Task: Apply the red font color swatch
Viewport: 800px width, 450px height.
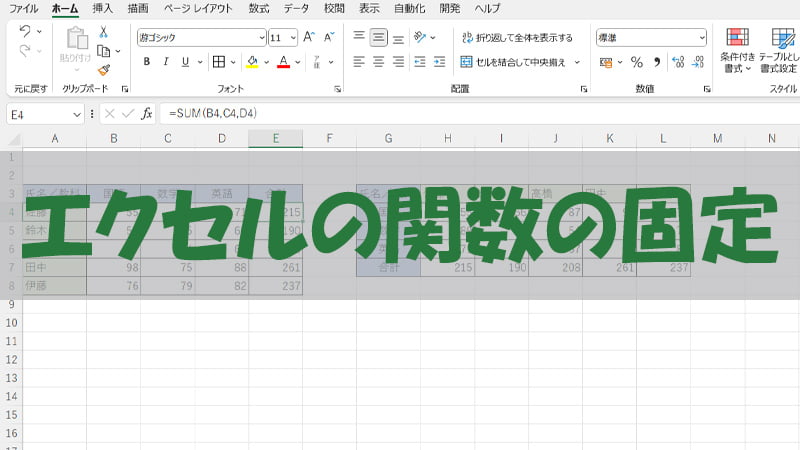Action: [x=283, y=62]
